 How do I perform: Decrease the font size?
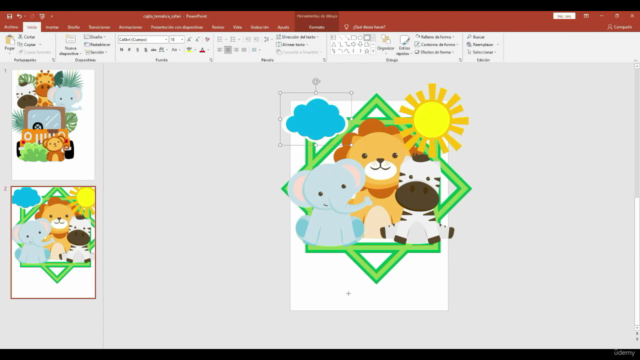[198, 40]
